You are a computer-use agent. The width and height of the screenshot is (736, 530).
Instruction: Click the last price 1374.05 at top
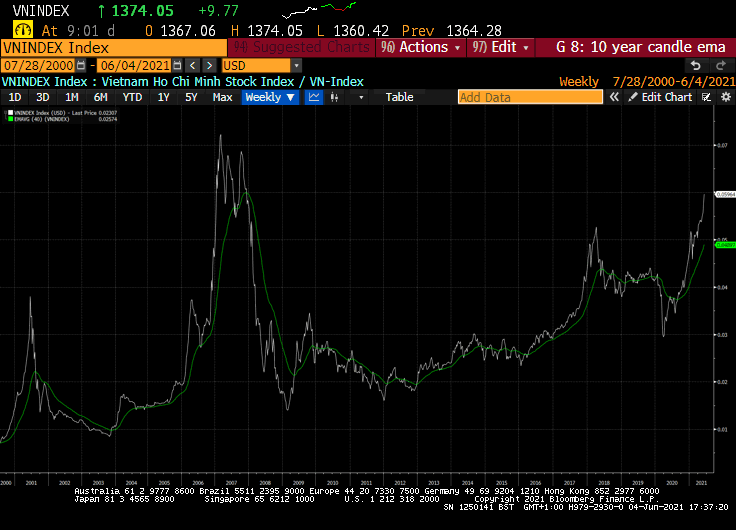(x=142, y=10)
